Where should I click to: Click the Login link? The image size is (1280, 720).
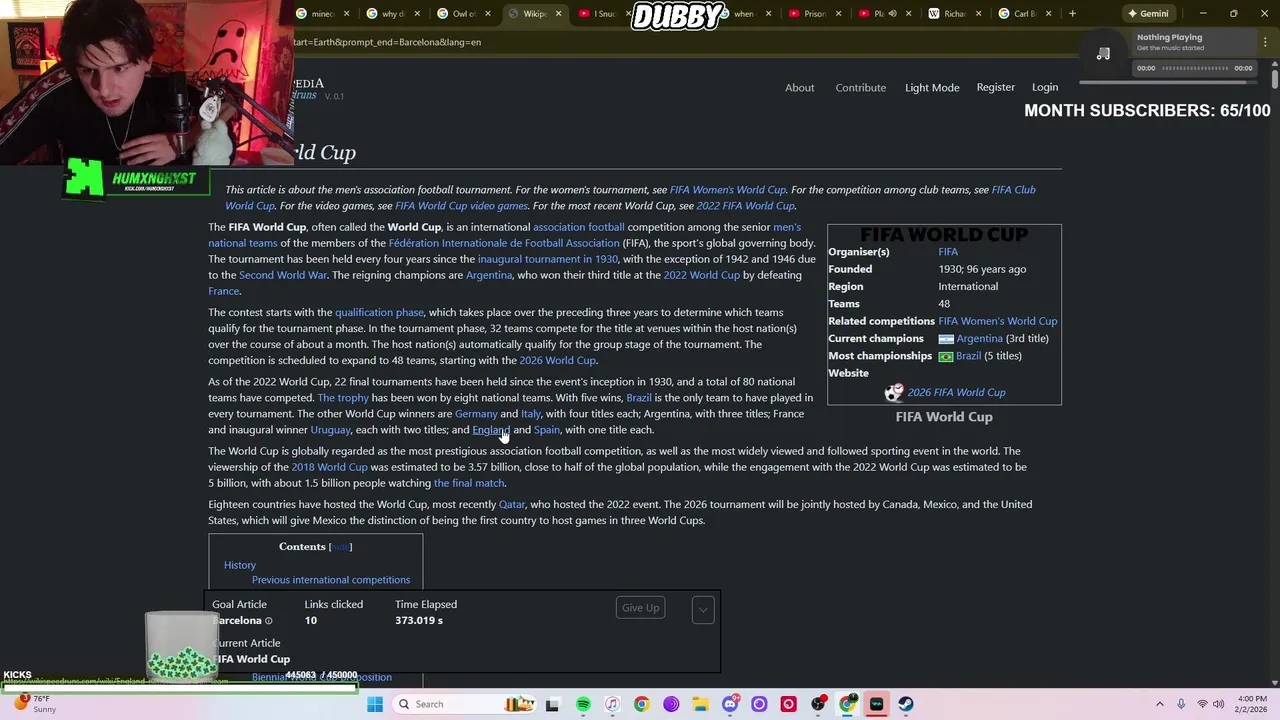[x=1045, y=88]
